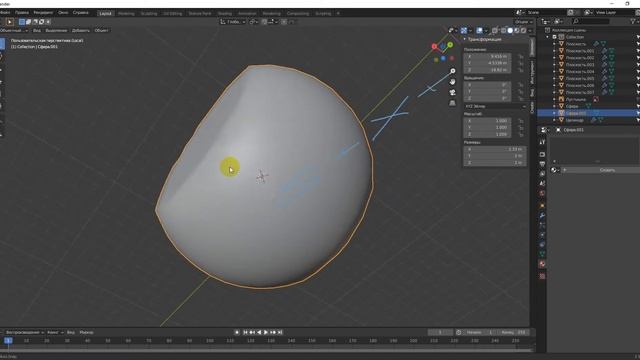Open the Material properties tab icon
Image resolution: width=640 pixels, height=360 pixels.
point(542,264)
